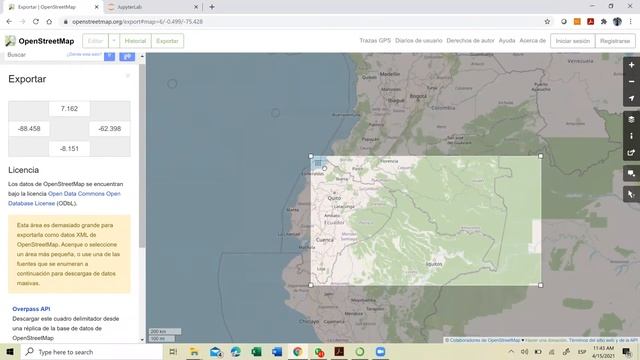Image resolution: width=640 pixels, height=360 pixels.
Task: Add a note to the map
Action: tap(631, 173)
